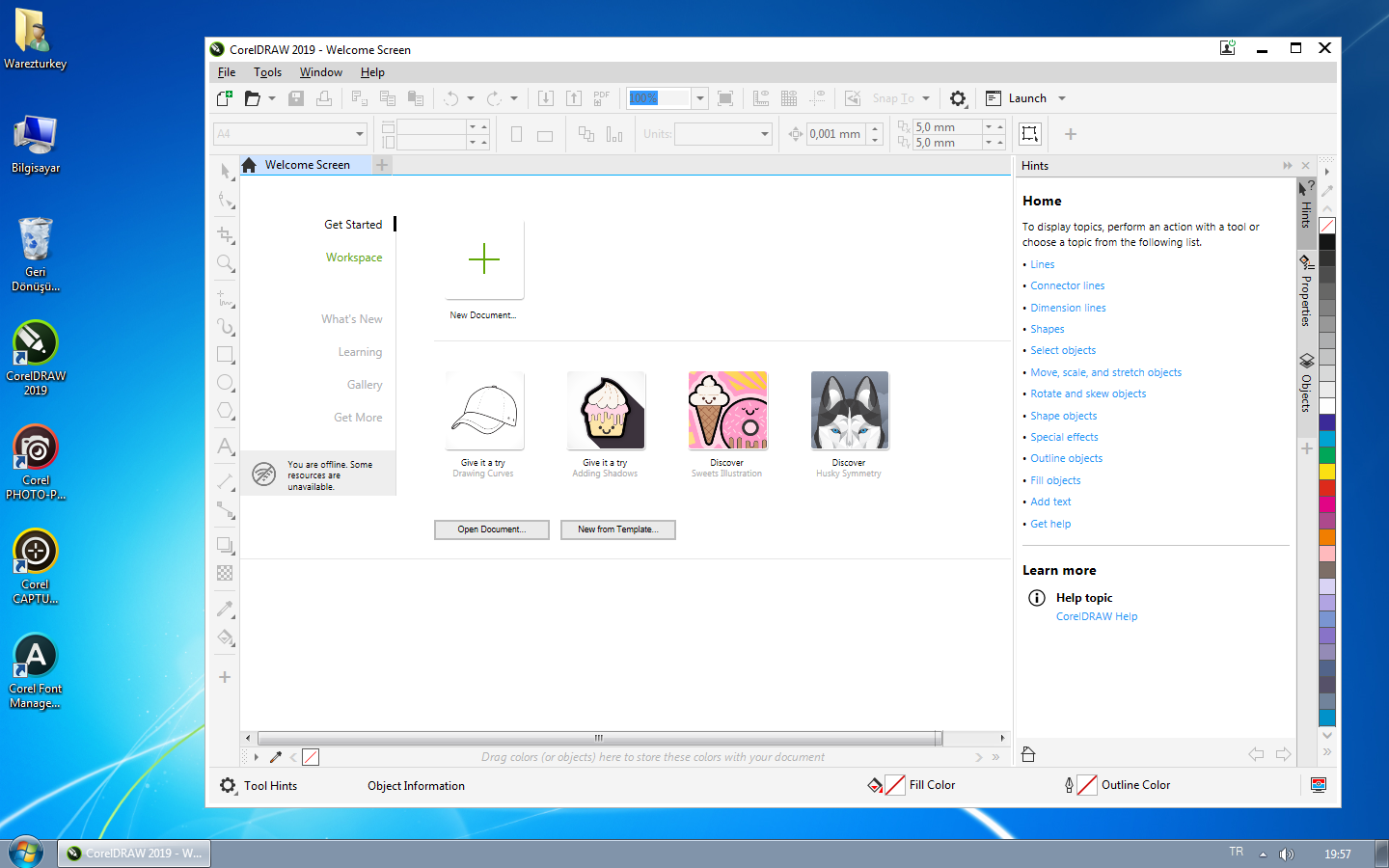Select the Workspace tab in Welcome Screen

coord(354,258)
